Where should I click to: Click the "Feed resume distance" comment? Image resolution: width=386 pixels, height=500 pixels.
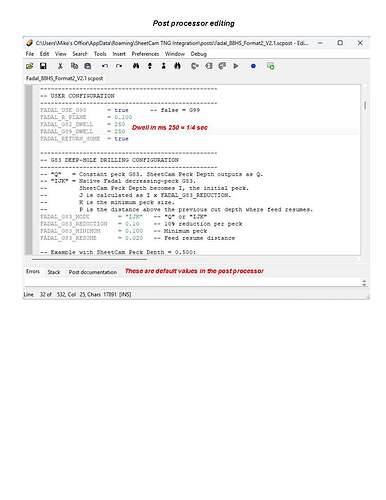194,238
